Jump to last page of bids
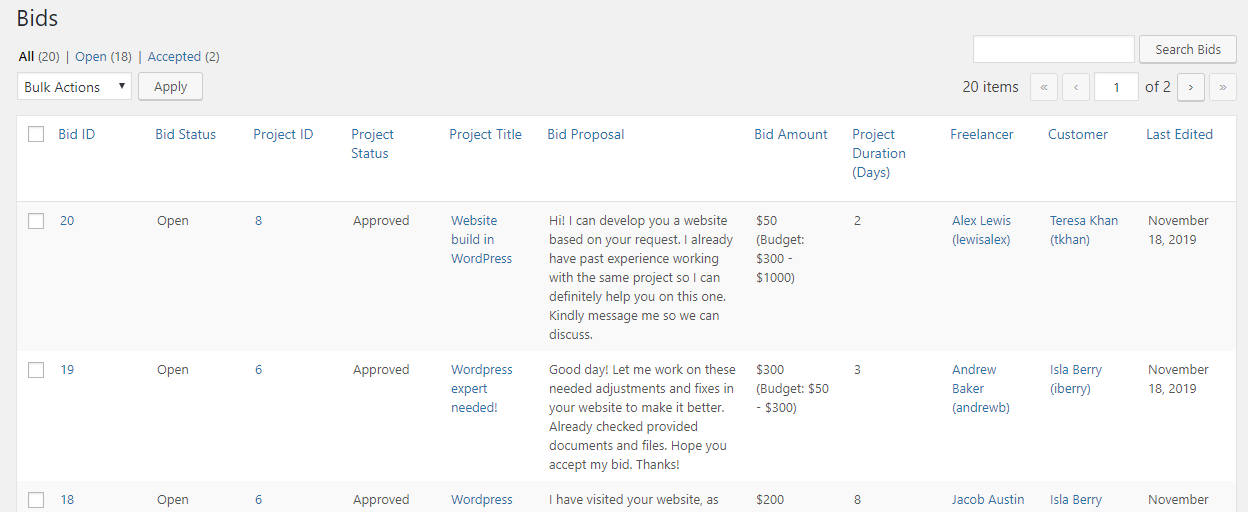 tap(1222, 87)
